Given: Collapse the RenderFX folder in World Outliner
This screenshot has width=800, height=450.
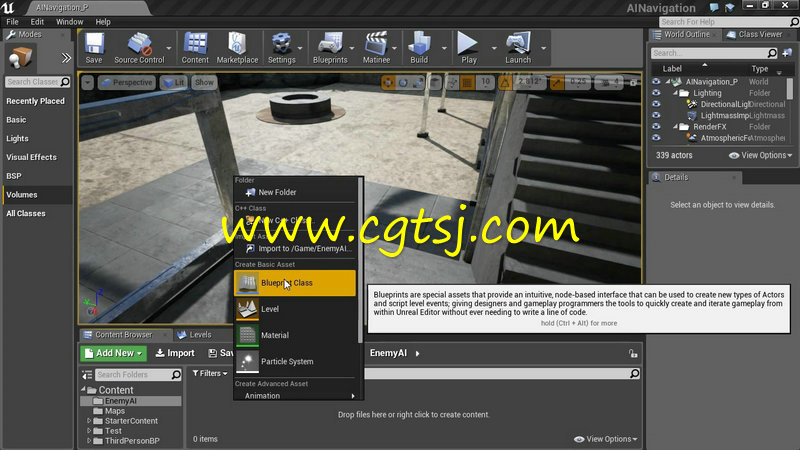Looking at the screenshot, I should pos(675,127).
